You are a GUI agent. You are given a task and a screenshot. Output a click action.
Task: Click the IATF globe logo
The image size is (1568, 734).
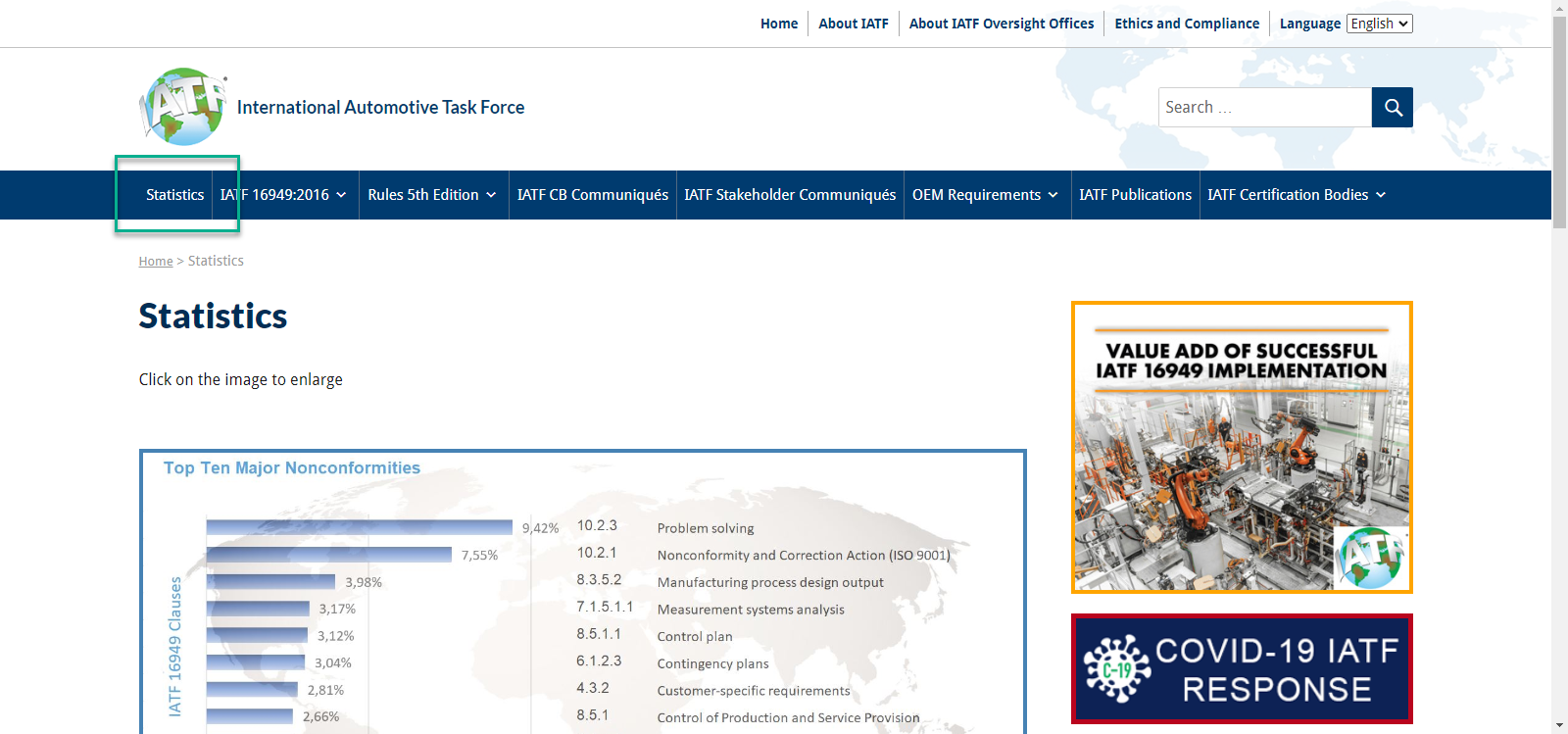tap(183, 107)
